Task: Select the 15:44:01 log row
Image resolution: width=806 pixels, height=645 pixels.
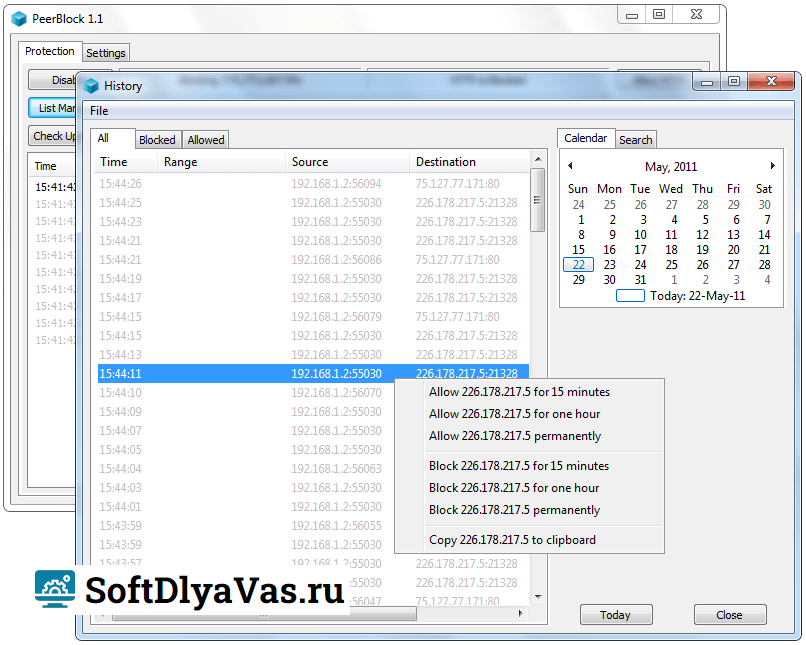Action: (x=246, y=507)
